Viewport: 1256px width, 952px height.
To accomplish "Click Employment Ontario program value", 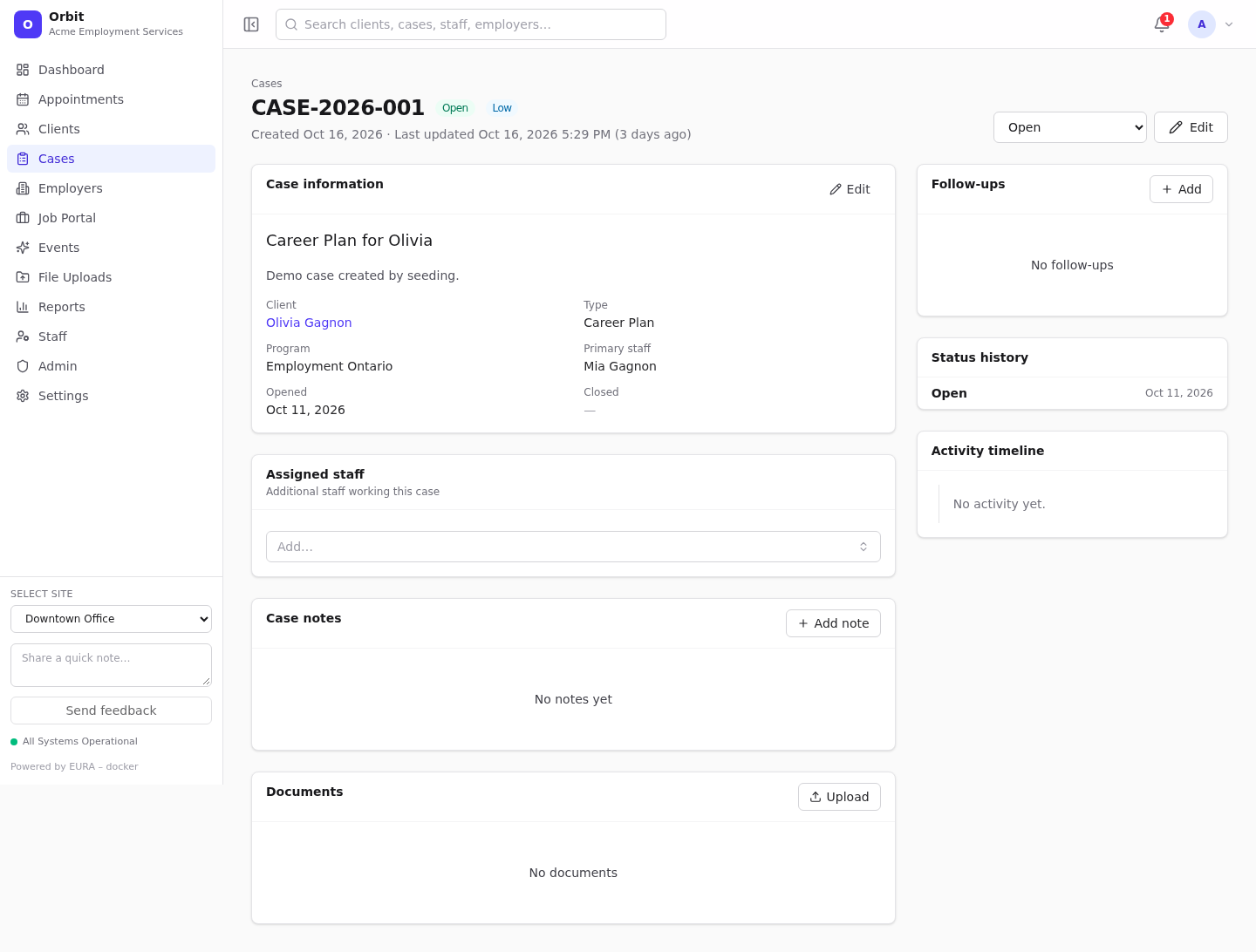I will 329,366.
